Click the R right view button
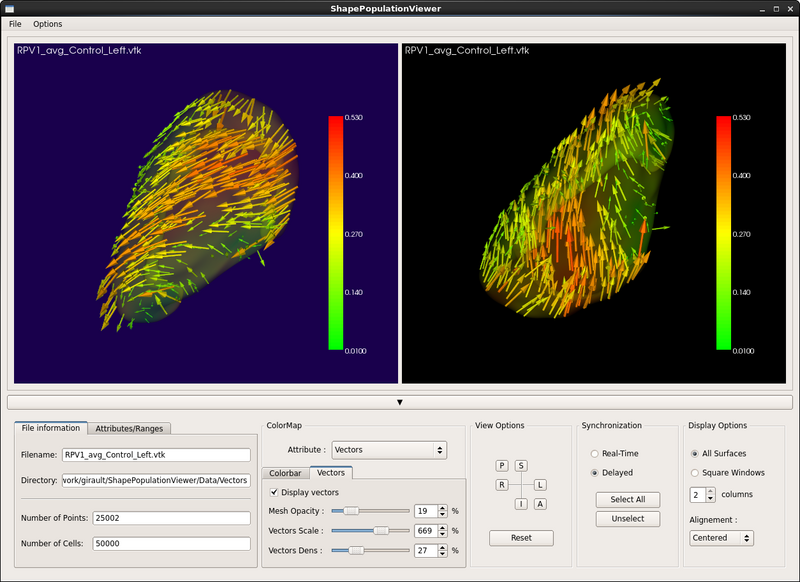Screen dimensions: 800x582 pos(504,484)
